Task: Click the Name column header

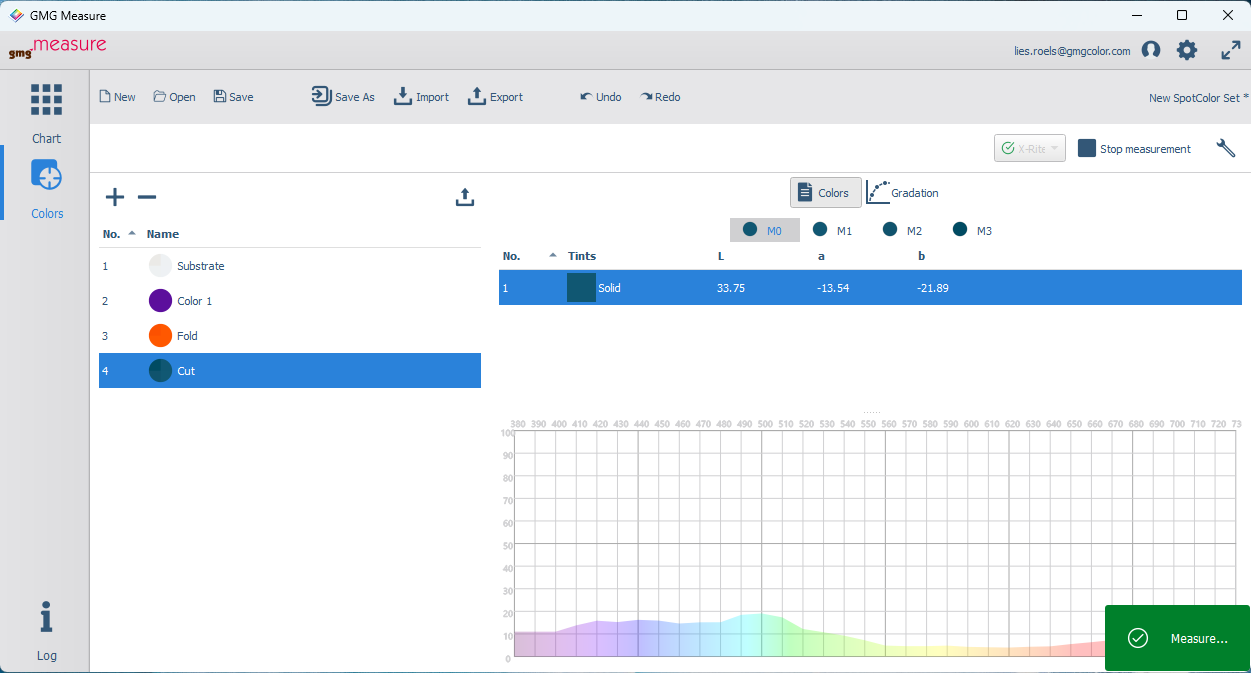Action: click(x=163, y=234)
